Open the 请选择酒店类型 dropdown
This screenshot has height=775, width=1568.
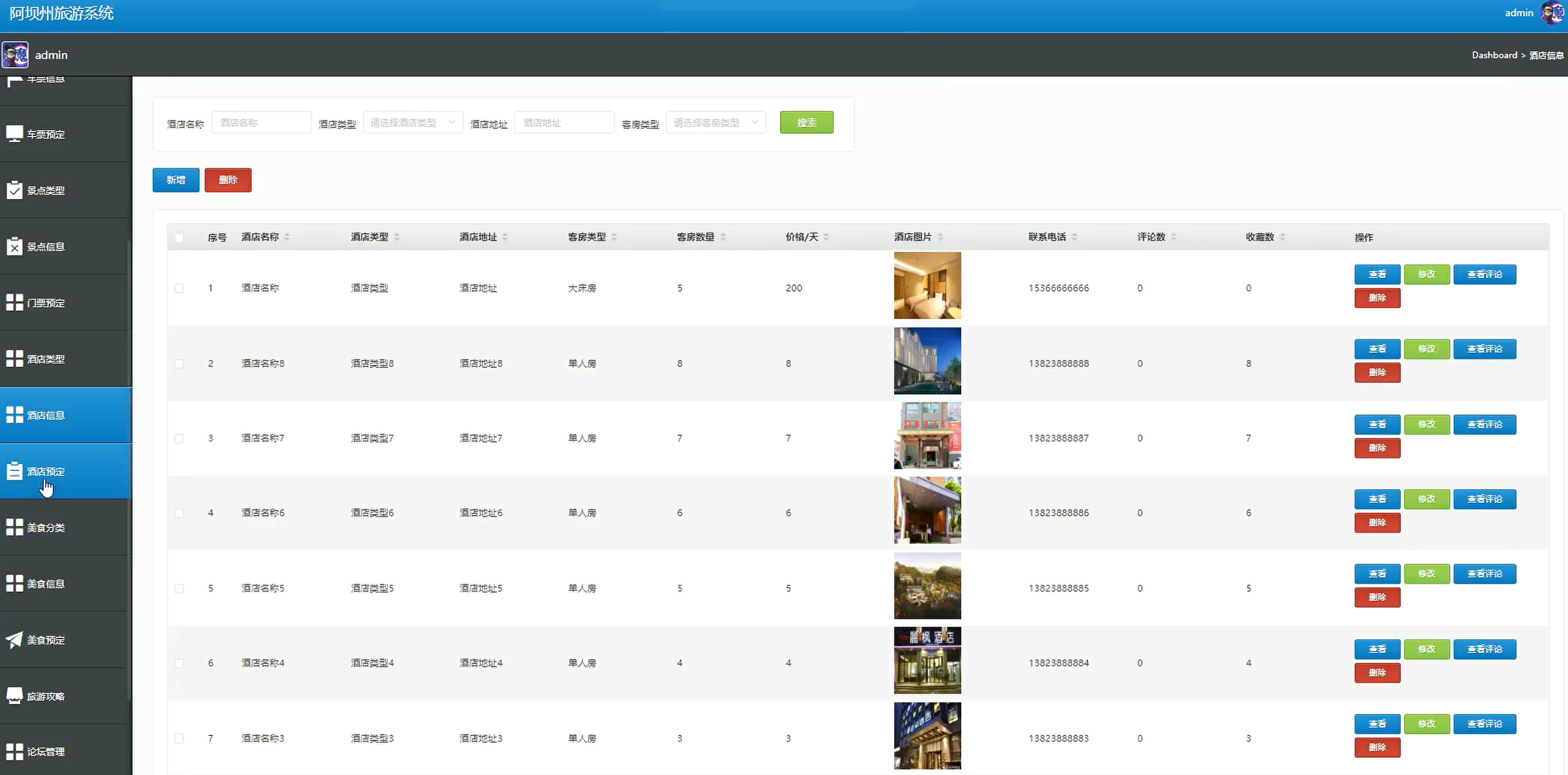click(413, 122)
